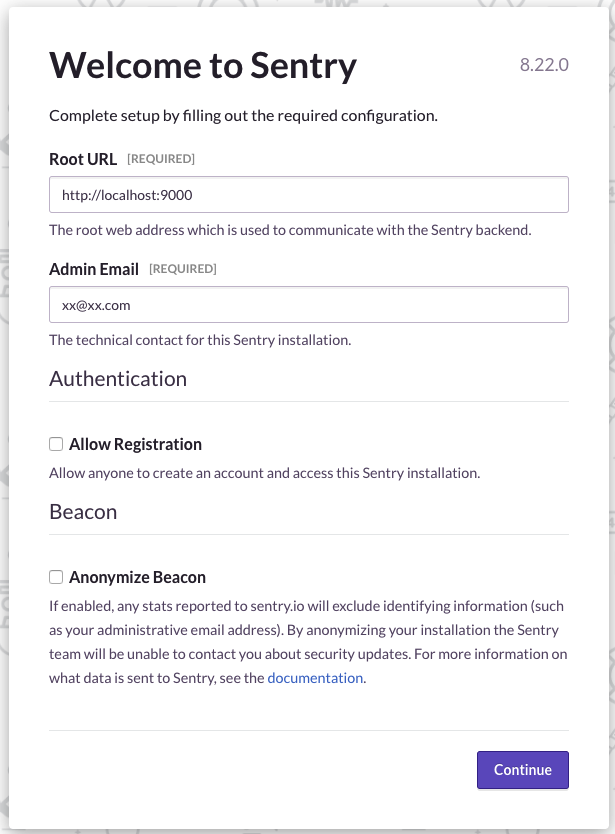The image size is (615, 834).
Task: Enable the Allow Registration checkbox
Action: (56, 444)
